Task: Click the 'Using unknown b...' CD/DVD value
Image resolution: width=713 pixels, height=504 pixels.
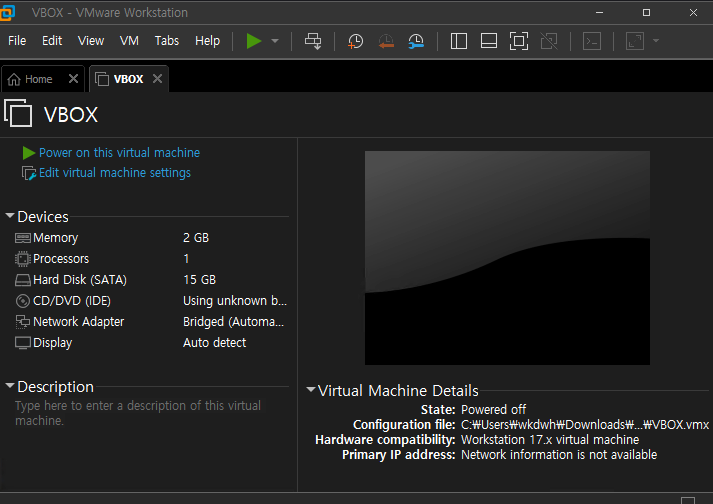Action: point(235,301)
